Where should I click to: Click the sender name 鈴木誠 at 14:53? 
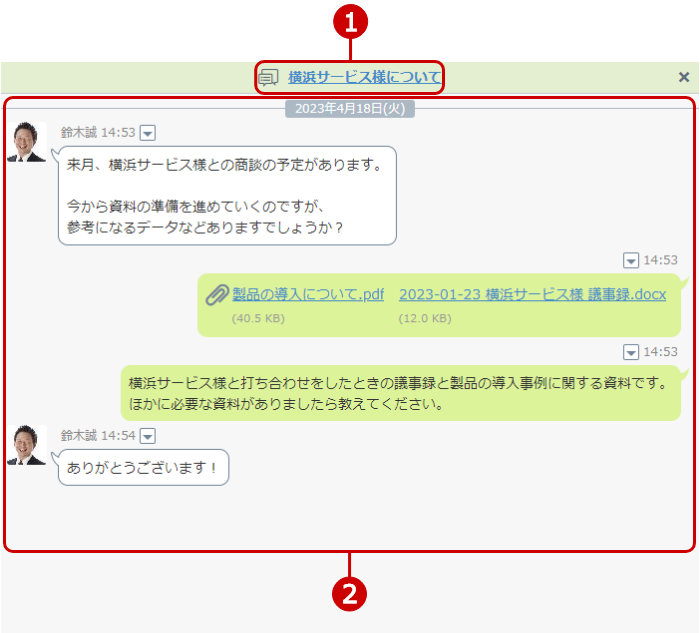79,133
